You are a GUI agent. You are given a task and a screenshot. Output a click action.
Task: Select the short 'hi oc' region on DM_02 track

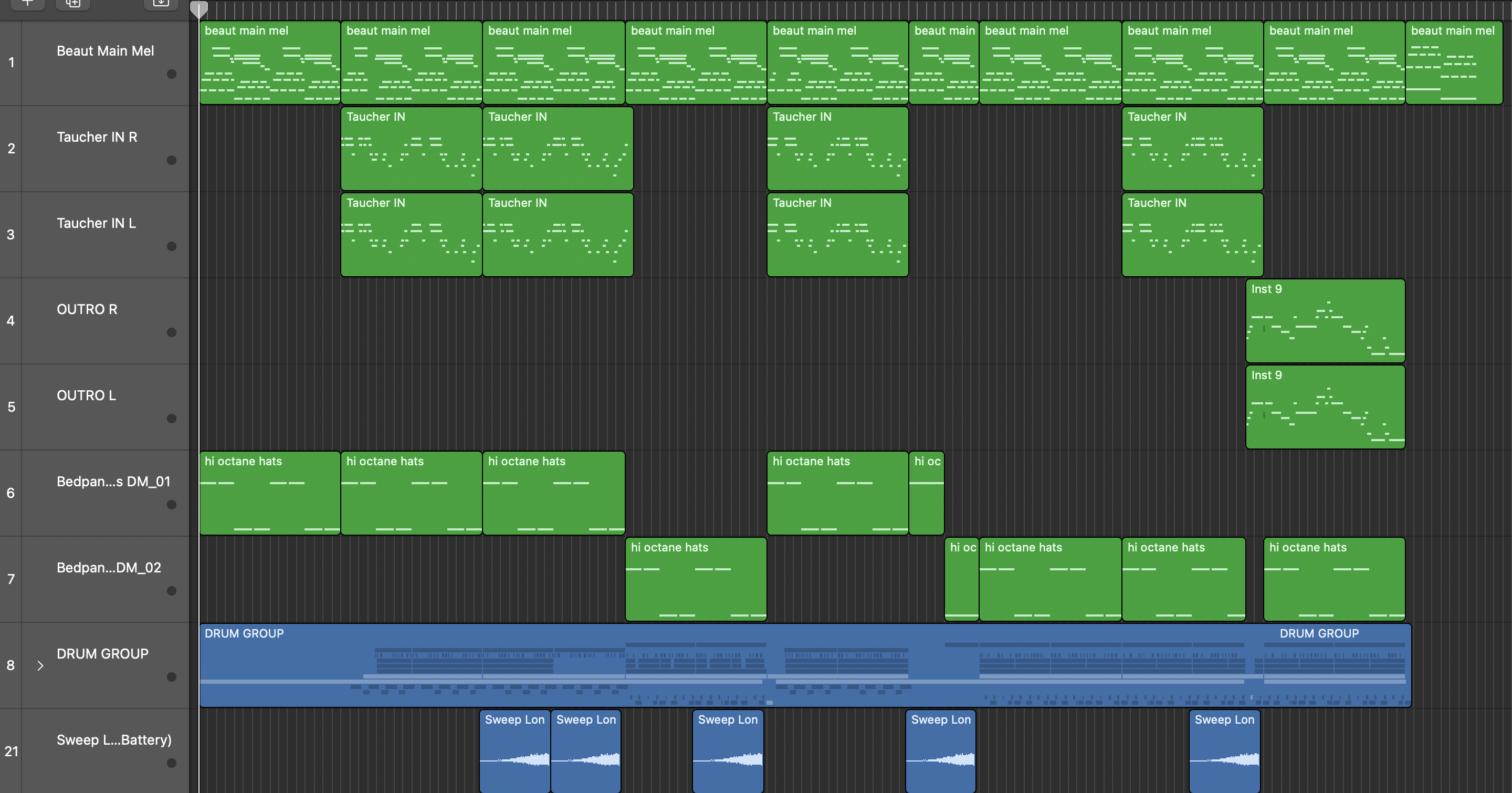click(x=961, y=579)
